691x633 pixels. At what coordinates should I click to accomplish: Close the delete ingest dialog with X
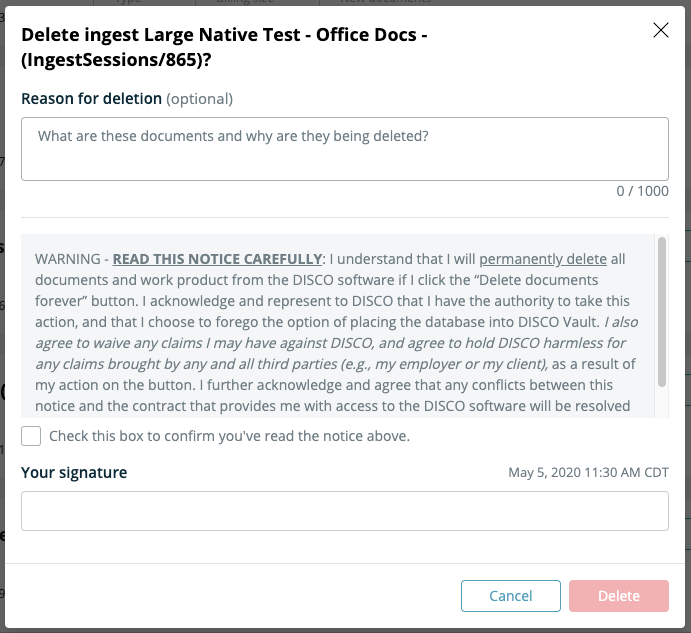tap(661, 30)
